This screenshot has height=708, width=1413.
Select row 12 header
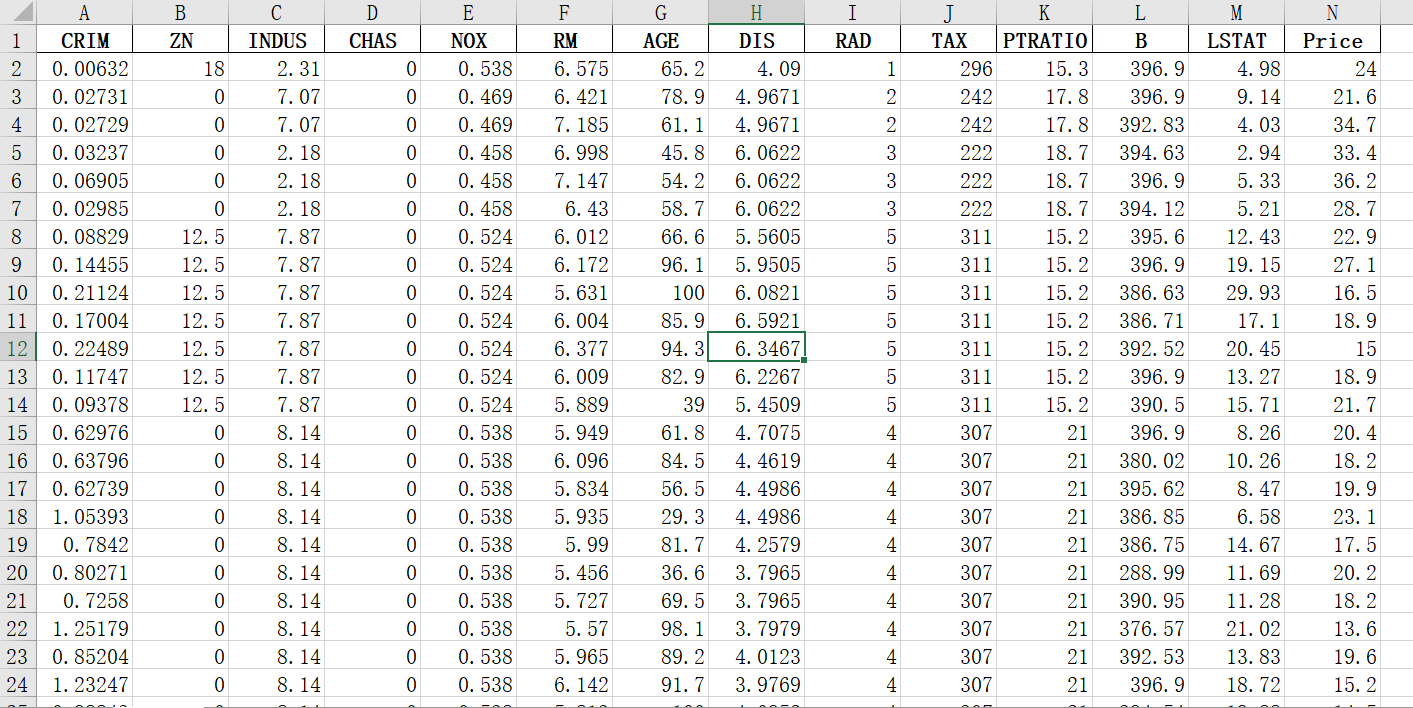click(18, 349)
